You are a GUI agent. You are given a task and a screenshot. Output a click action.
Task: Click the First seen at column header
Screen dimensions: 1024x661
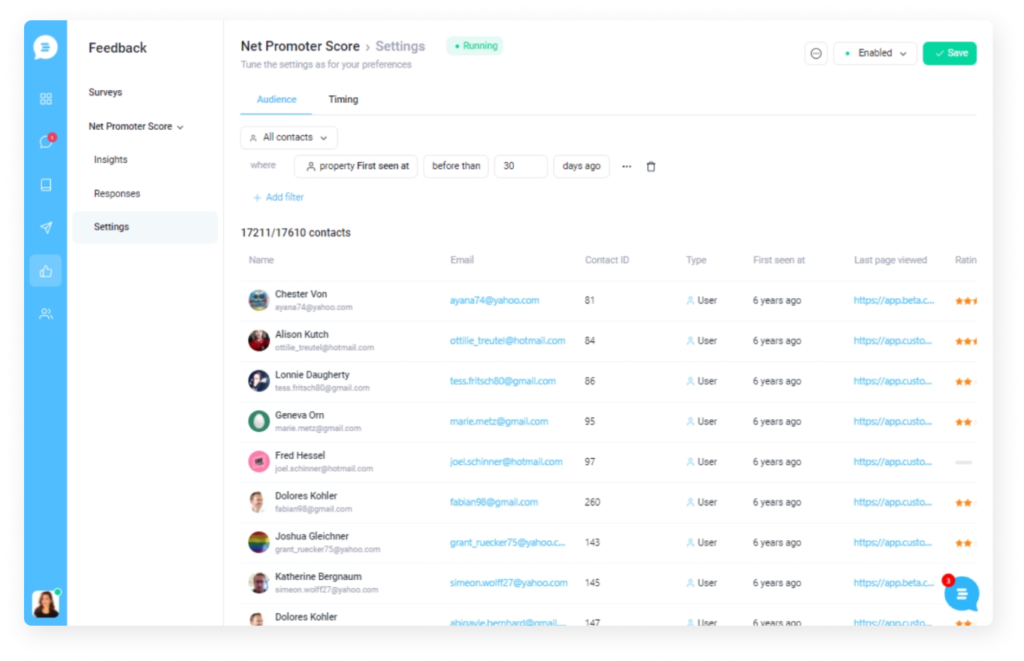point(778,260)
